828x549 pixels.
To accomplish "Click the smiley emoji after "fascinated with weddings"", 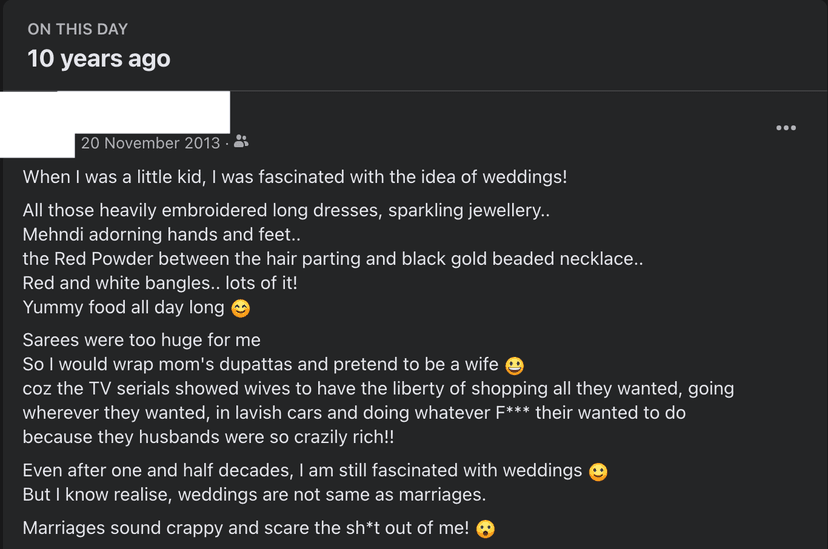I will tap(598, 471).
